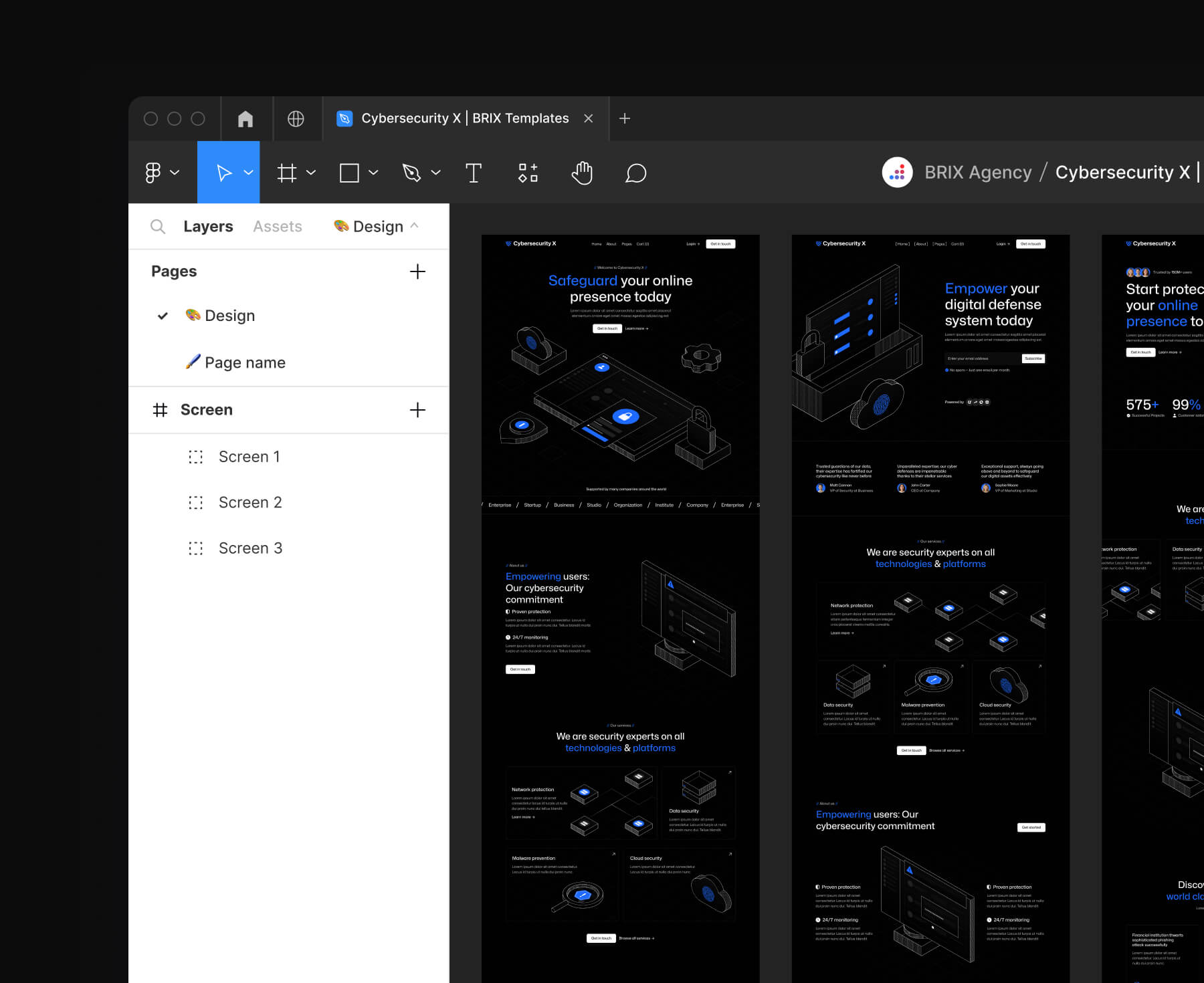Select the Rectangle shape tool
Screen dimensions: 1204x983
click(350, 173)
